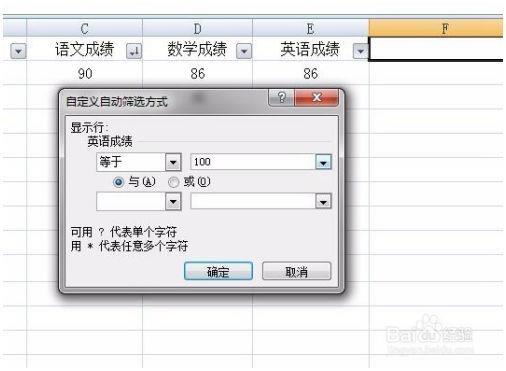Open filter dropdown for 数学成绩
Image resolution: width=506 pixels, height=371 pixels.
click(x=244, y=51)
